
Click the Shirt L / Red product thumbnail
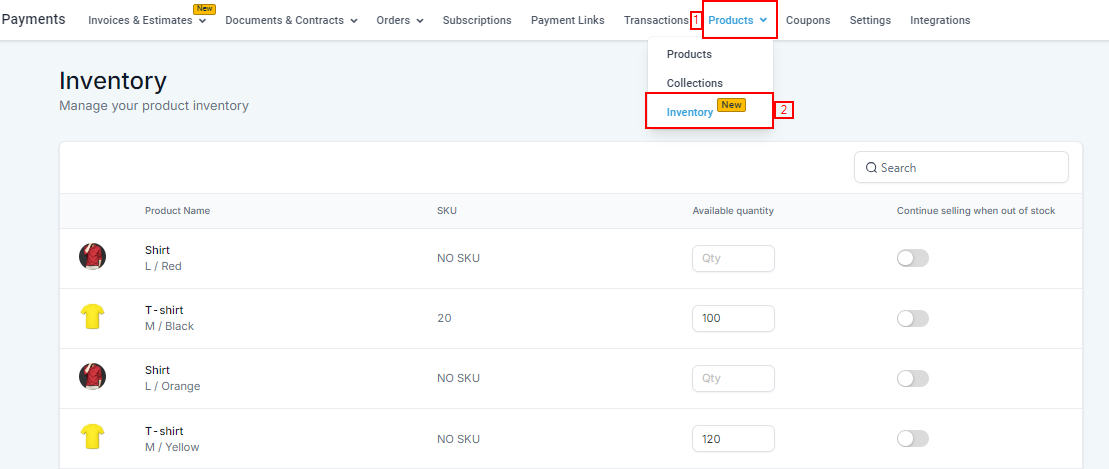click(93, 257)
